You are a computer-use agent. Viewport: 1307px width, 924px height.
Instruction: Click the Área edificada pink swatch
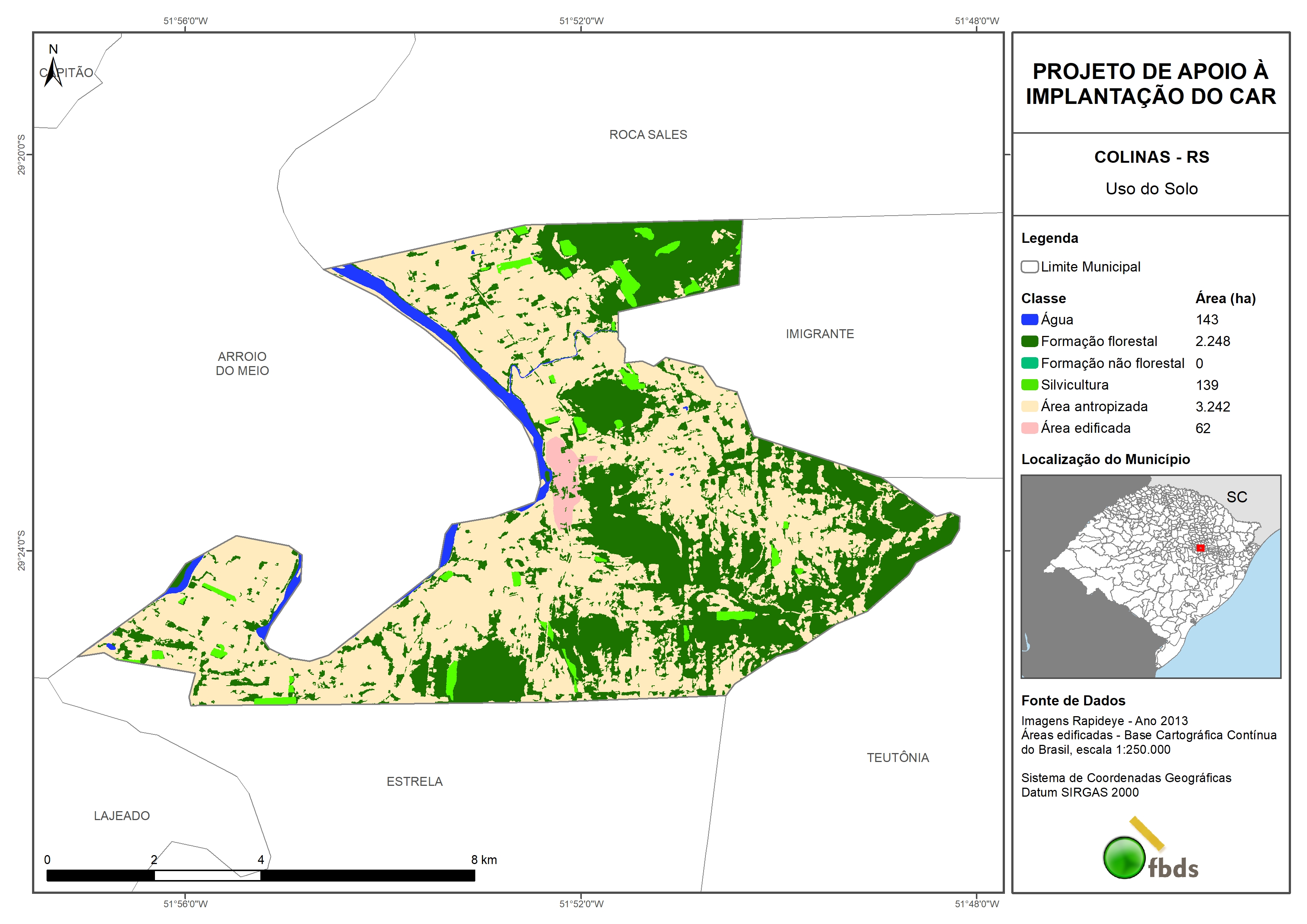coord(1029,428)
